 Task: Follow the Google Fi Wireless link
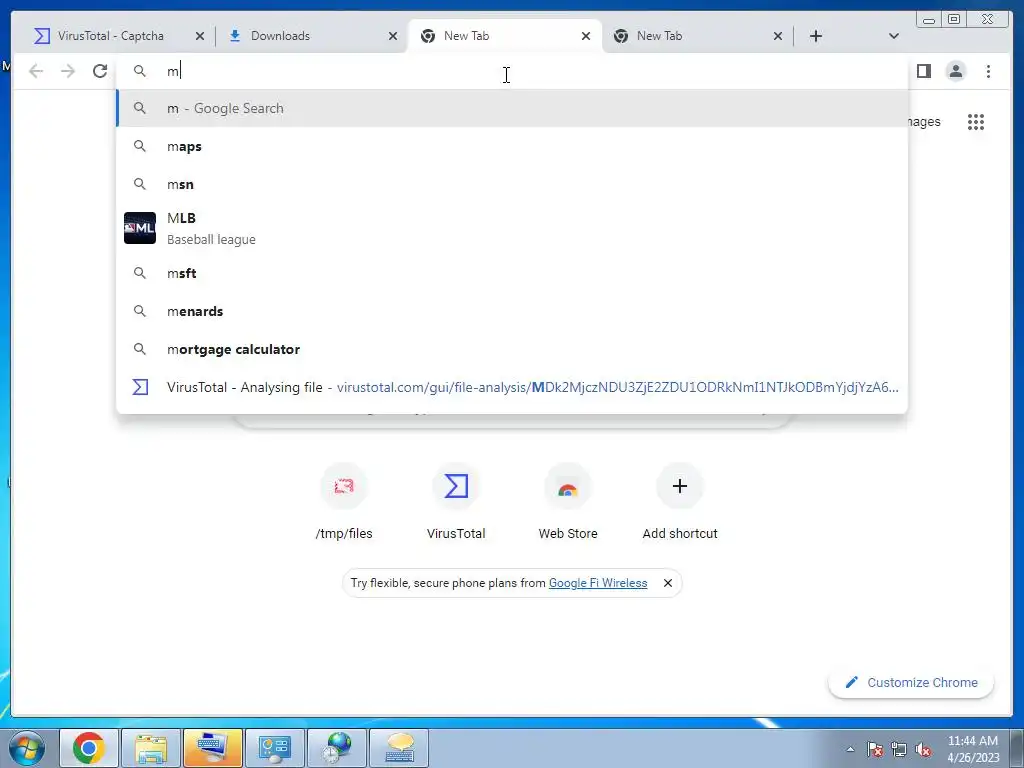pyautogui.click(x=598, y=583)
